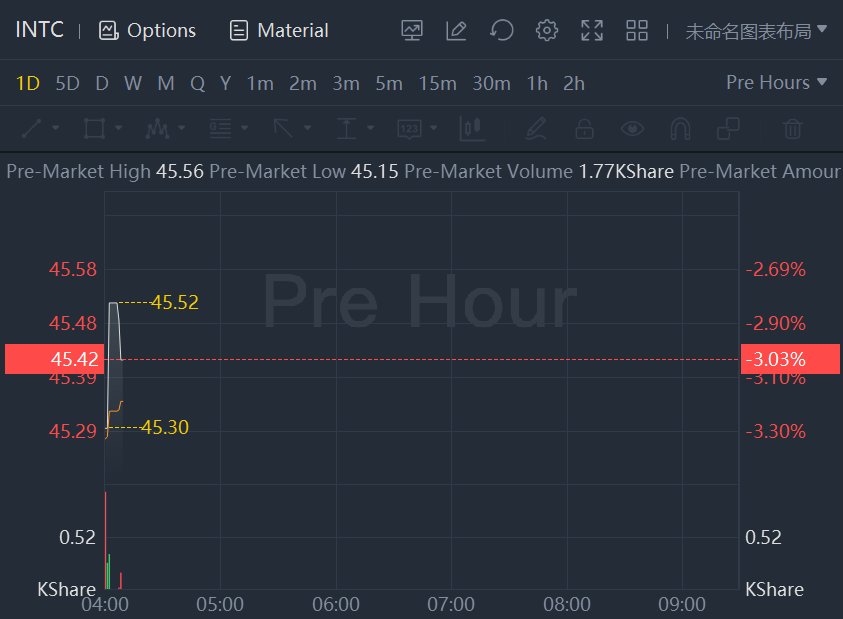Switch to the 5D timeframe tab

coord(67,83)
